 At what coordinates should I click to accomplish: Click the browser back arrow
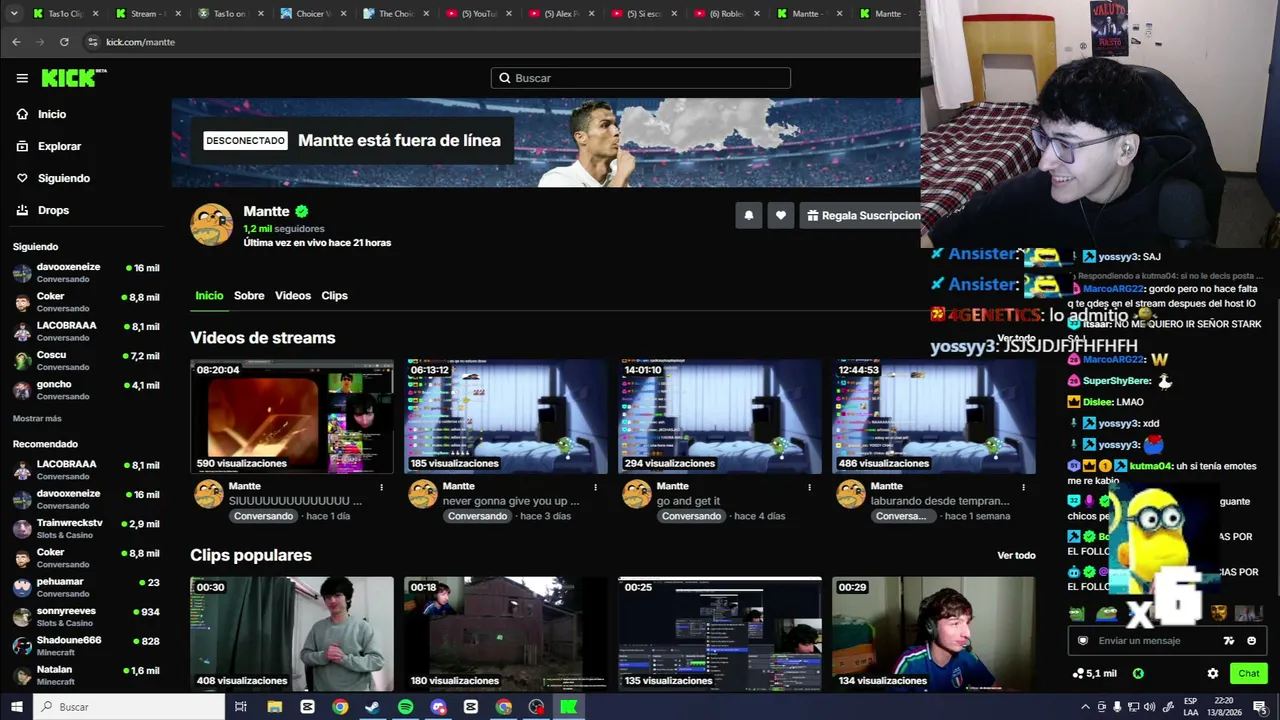click(16, 42)
